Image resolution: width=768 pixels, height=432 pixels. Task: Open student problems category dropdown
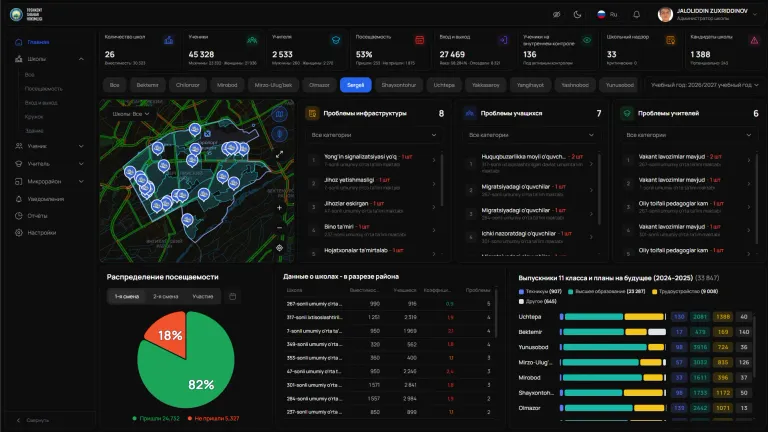(x=531, y=135)
